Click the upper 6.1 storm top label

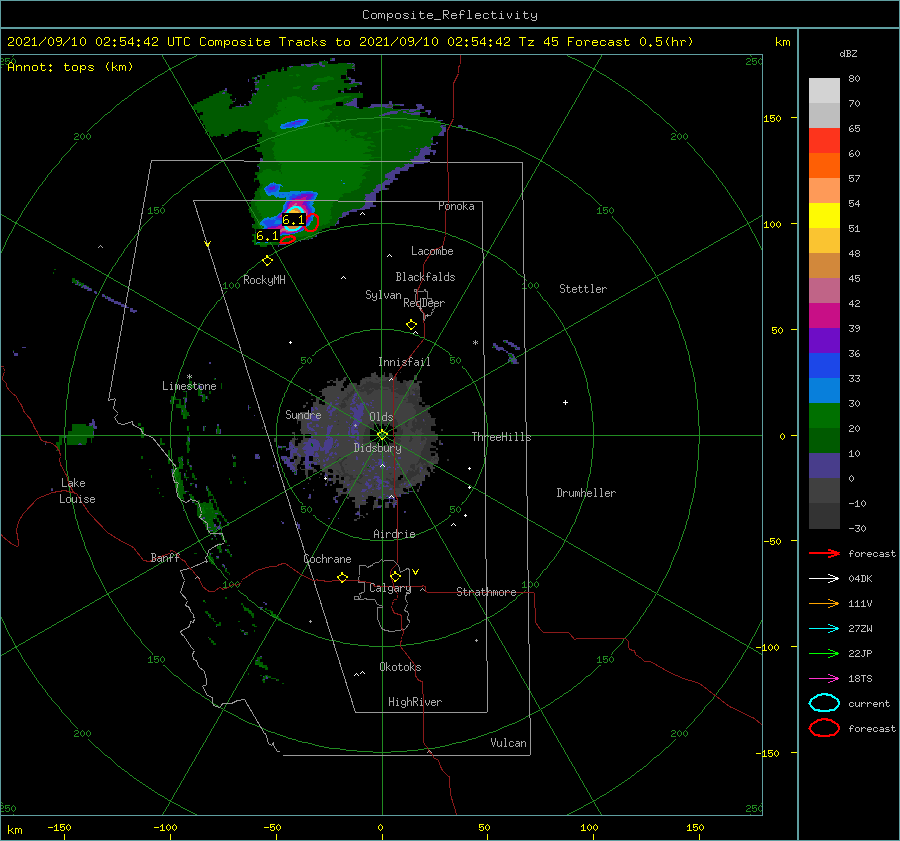[293, 220]
